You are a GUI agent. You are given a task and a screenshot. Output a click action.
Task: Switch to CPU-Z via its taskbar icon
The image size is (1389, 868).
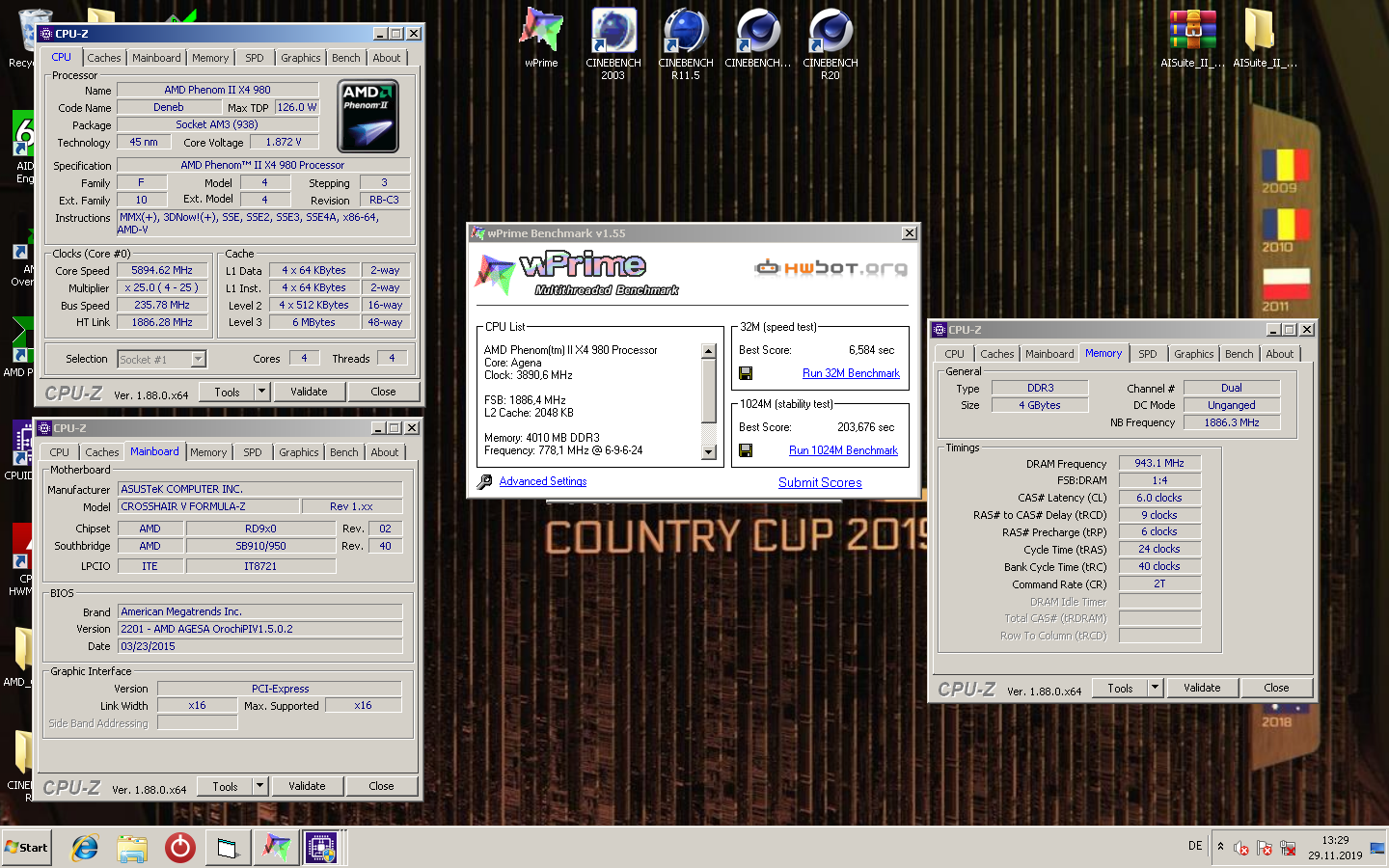coord(321,848)
